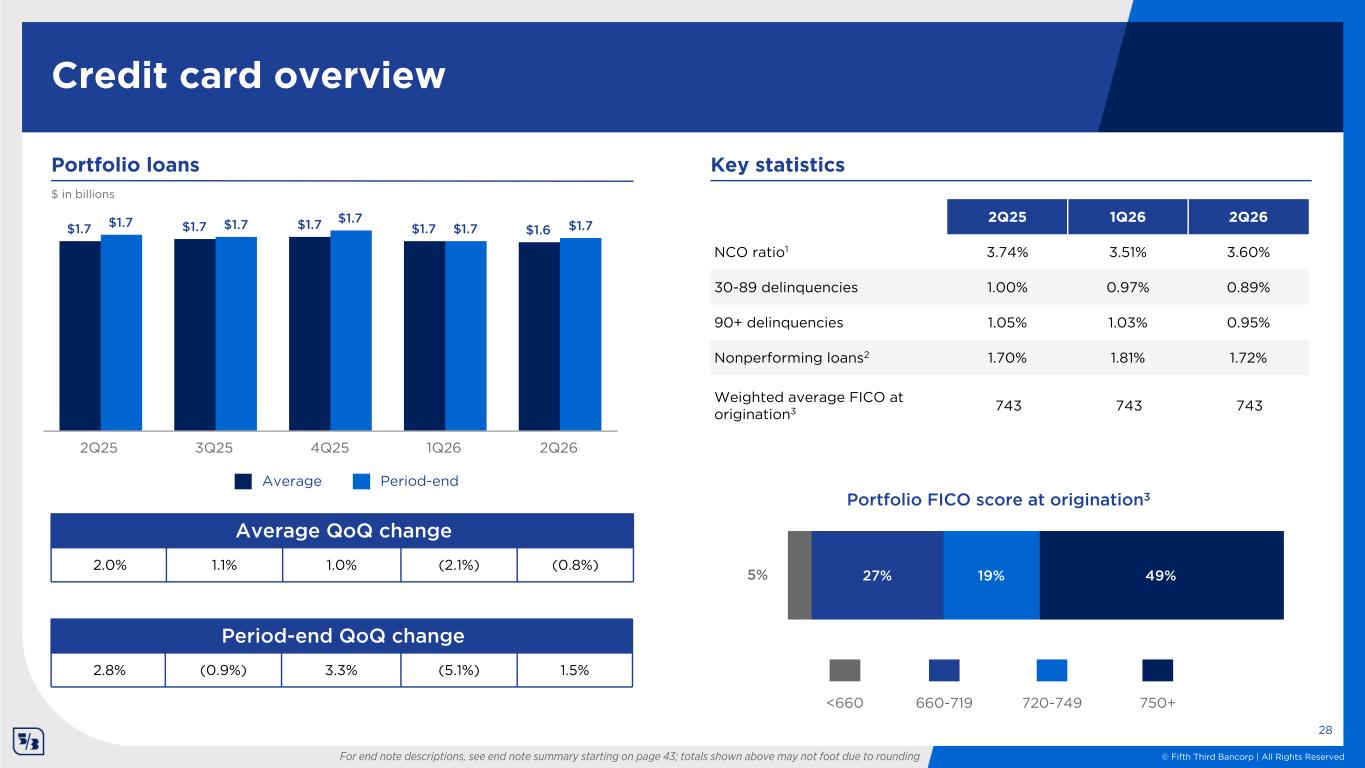
Task: Click the Average QoQ change header
Action: tap(343, 530)
